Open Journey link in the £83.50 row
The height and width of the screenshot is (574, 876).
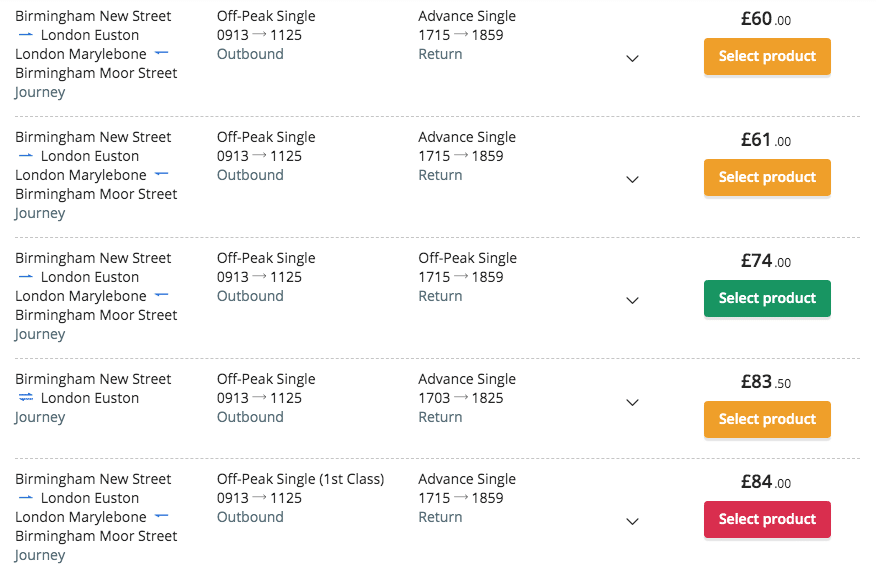coord(40,418)
